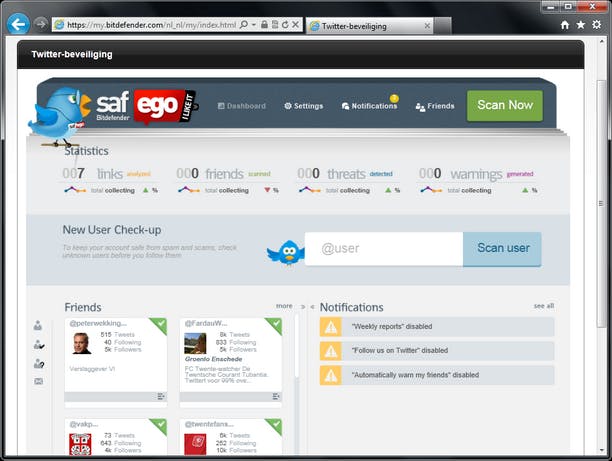Open the Friends menu item
This screenshot has height=461, width=612.
[435, 106]
